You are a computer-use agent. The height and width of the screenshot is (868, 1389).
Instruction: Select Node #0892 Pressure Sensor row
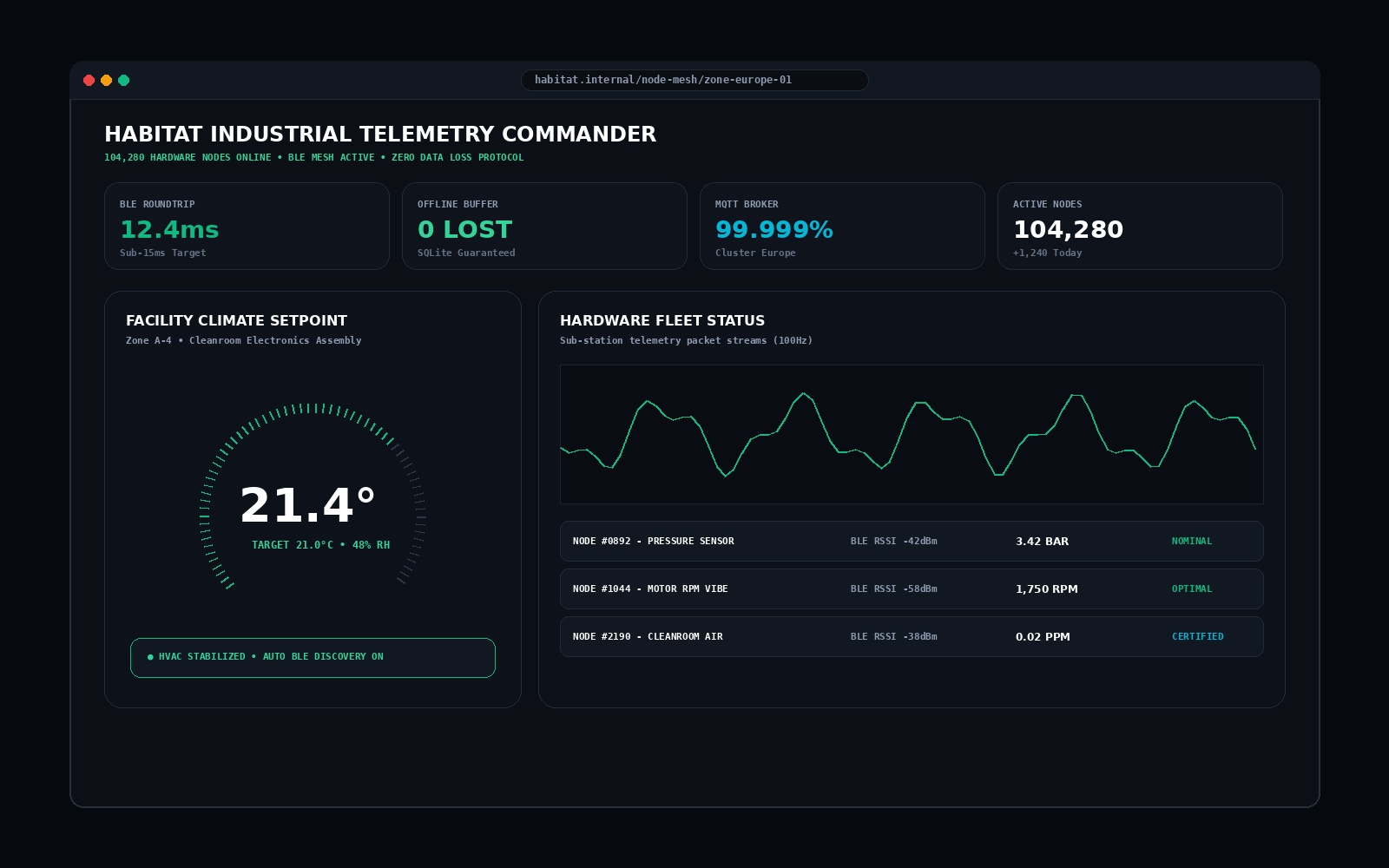pyautogui.click(x=912, y=542)
